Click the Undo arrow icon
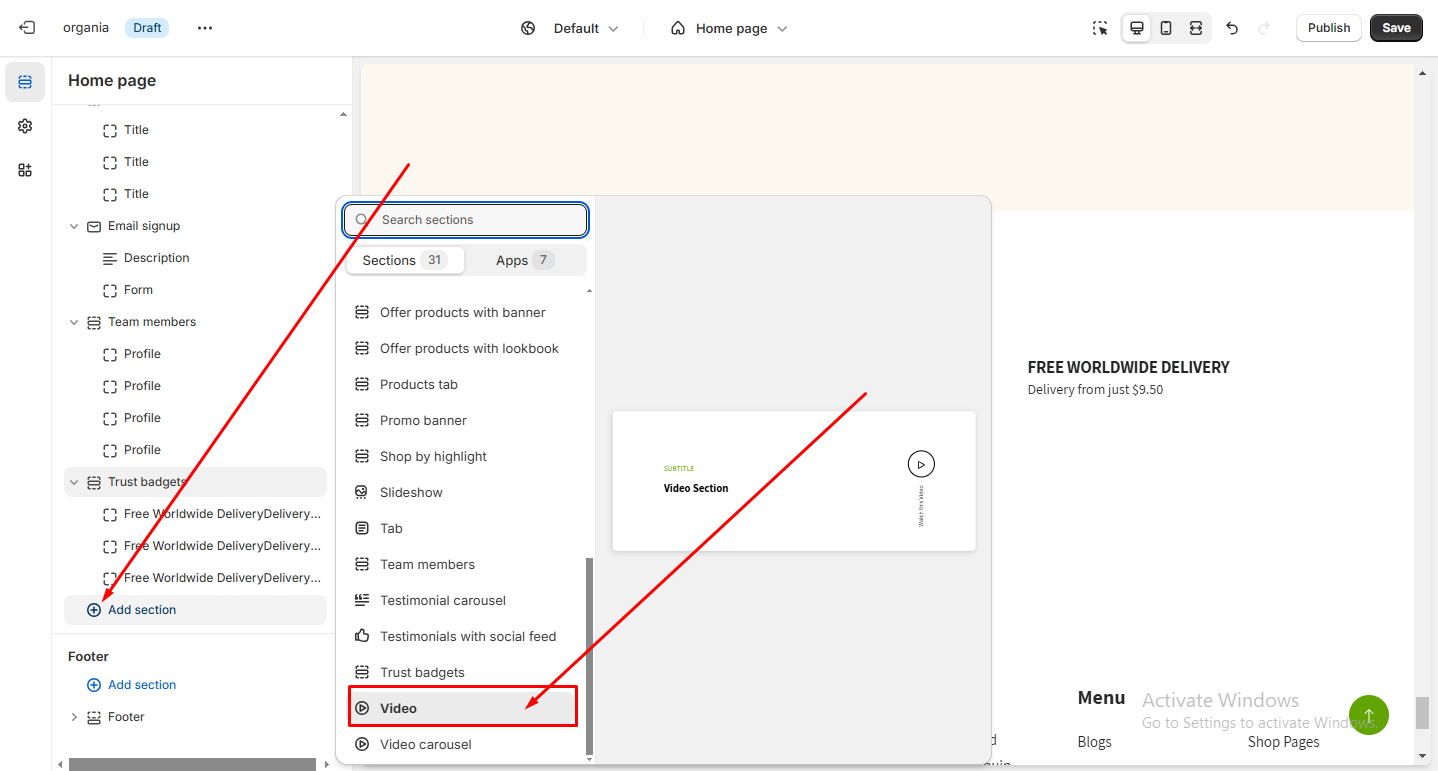This screenshot has width=1438, height=771. pyautogui.click(x=1232, y=28)
